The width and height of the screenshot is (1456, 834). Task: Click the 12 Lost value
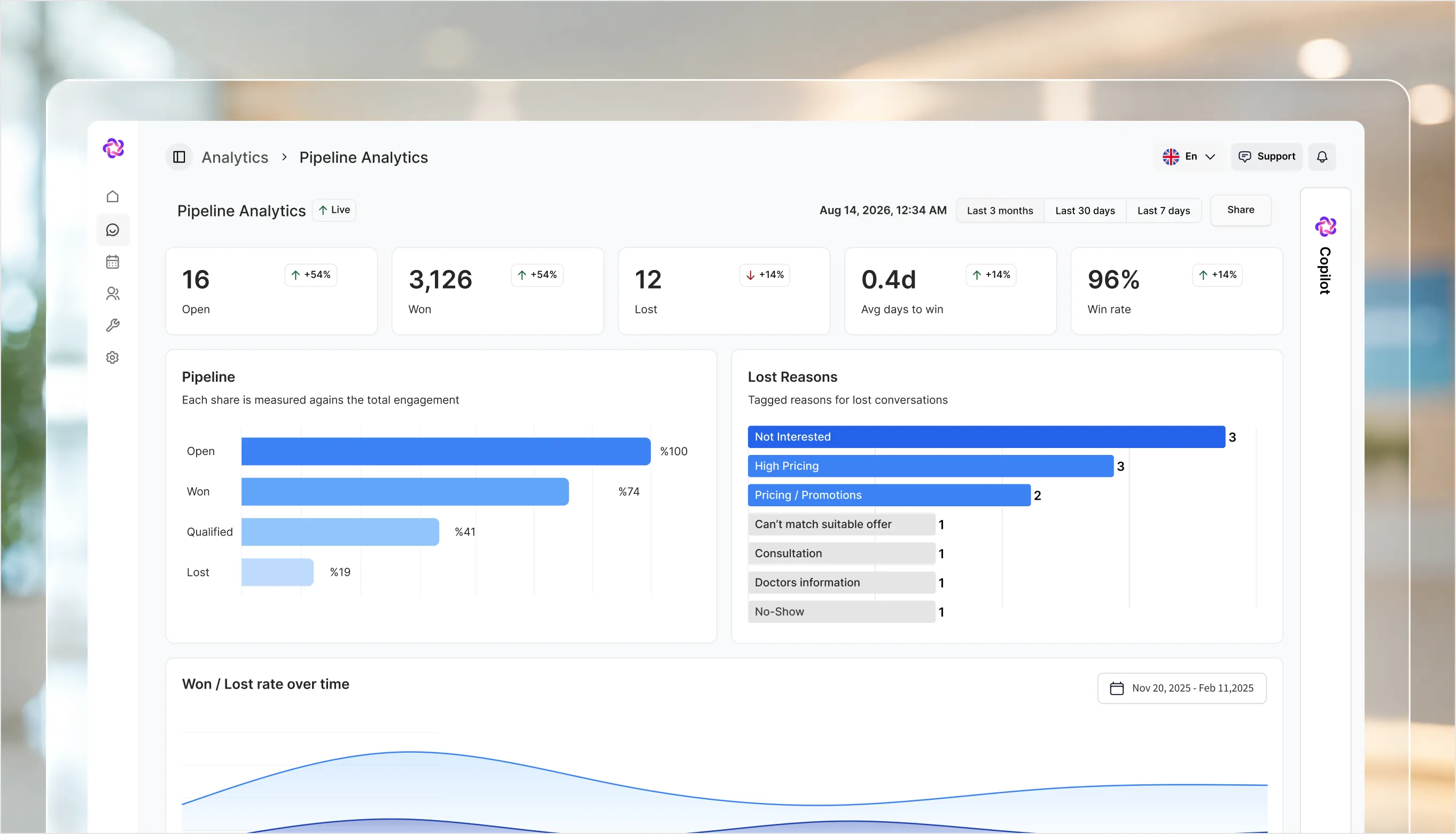click(x=648, y=280)
